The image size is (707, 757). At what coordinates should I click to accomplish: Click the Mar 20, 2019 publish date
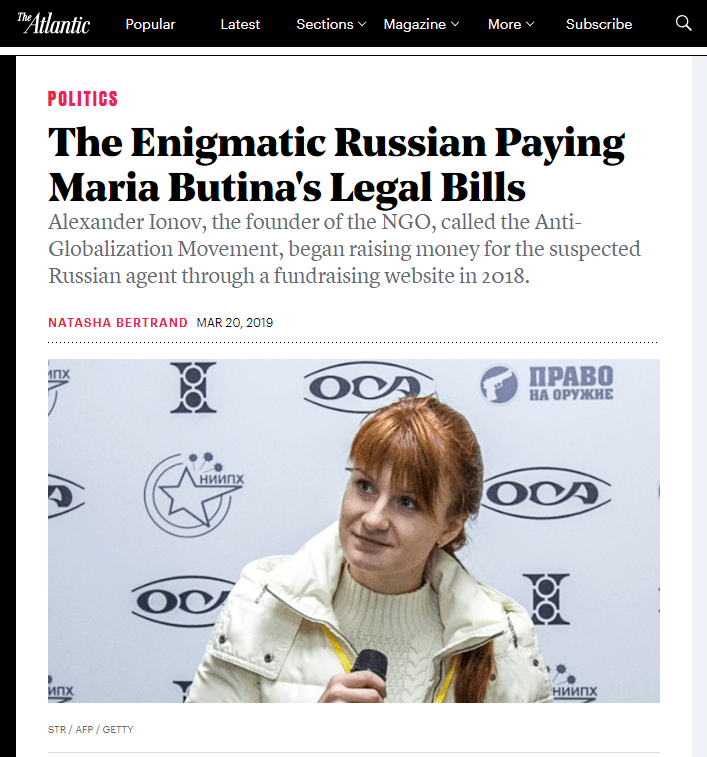click(235, 322)
